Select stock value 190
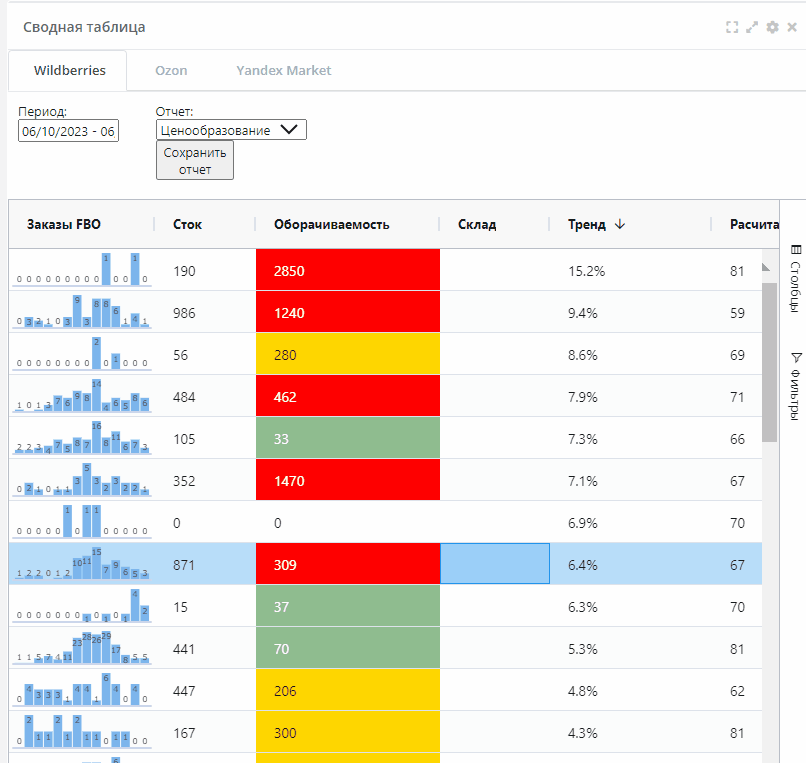Viewport: 806px width, 763px height. coord(184,271)
